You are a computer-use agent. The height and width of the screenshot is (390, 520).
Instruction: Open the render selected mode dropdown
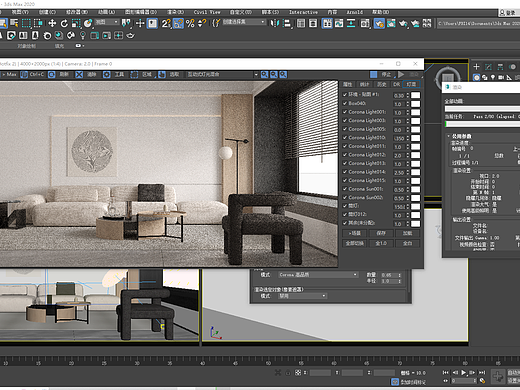click(302, 296)
